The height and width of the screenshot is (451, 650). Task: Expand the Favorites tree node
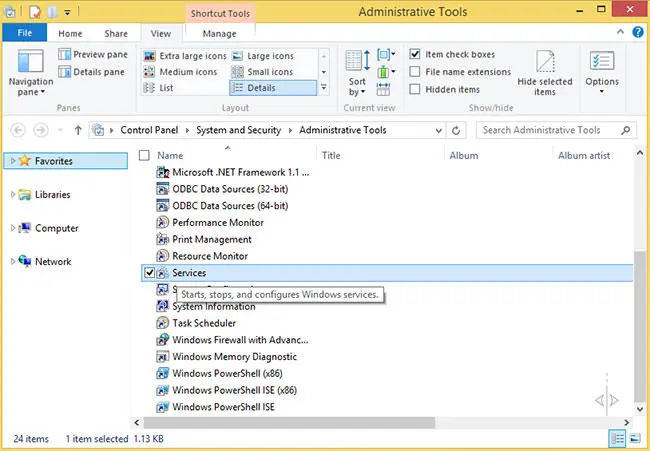click(x=13, y=161)
